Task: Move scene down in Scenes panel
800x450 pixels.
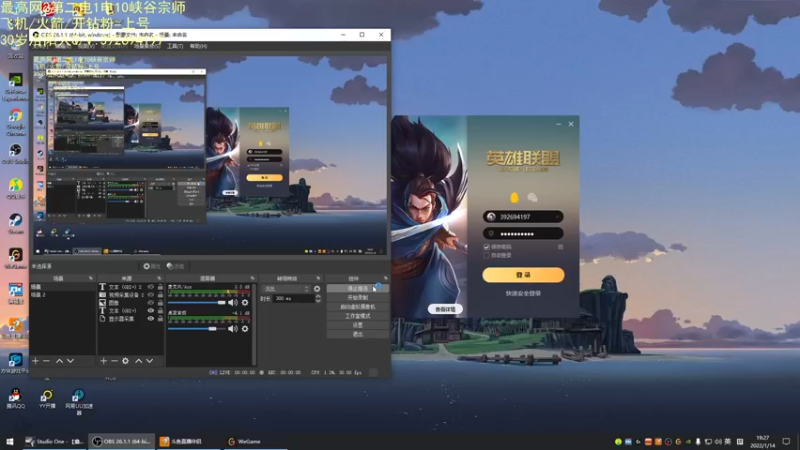Action: [x=70, y=361]
